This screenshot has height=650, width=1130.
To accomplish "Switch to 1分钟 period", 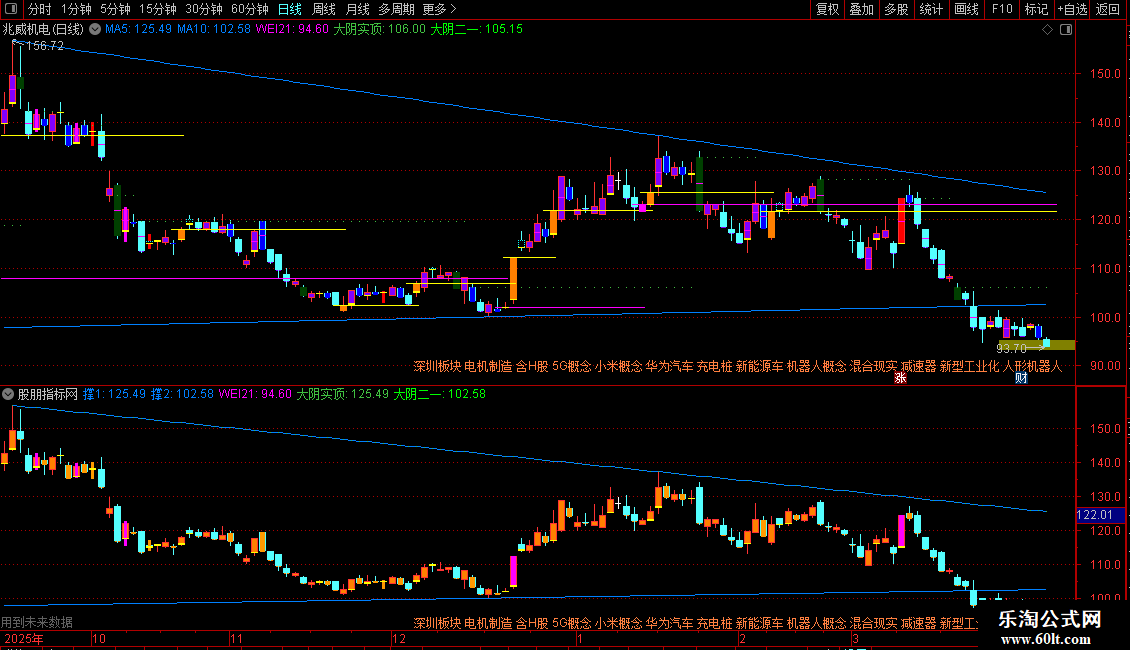I will [76, 9].
